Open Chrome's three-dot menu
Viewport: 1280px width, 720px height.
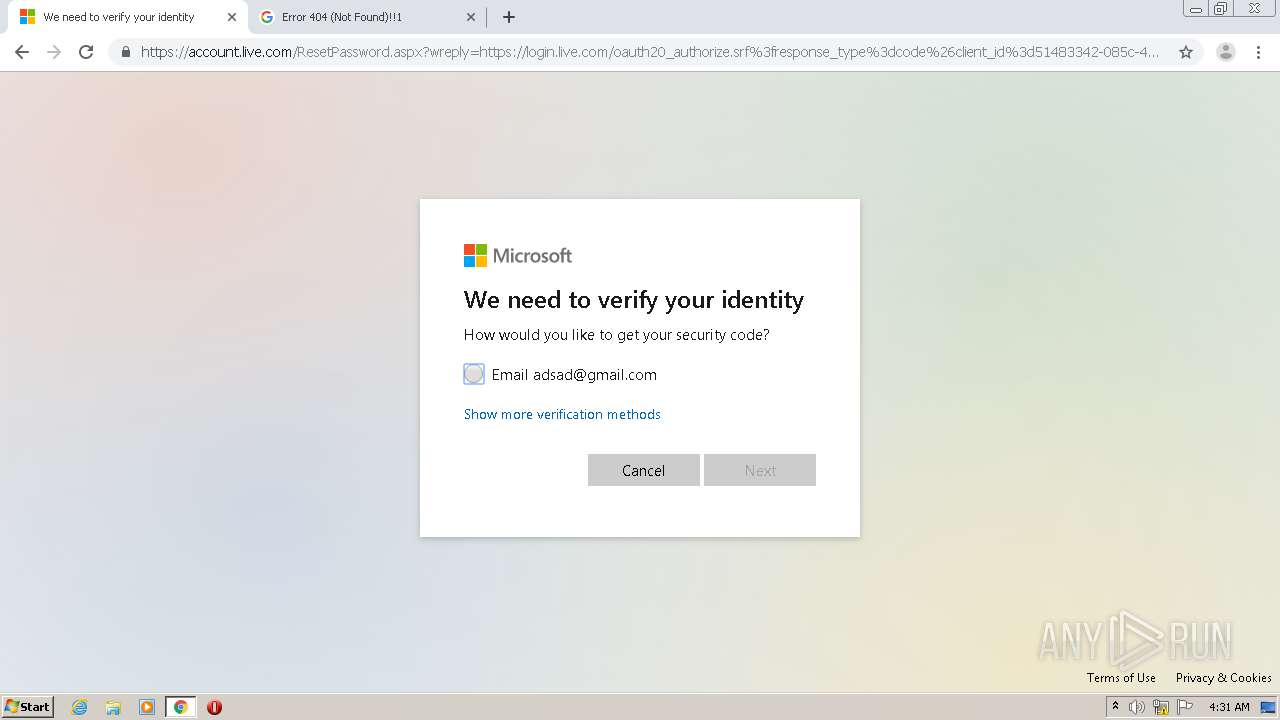[x=1259, y=52]
